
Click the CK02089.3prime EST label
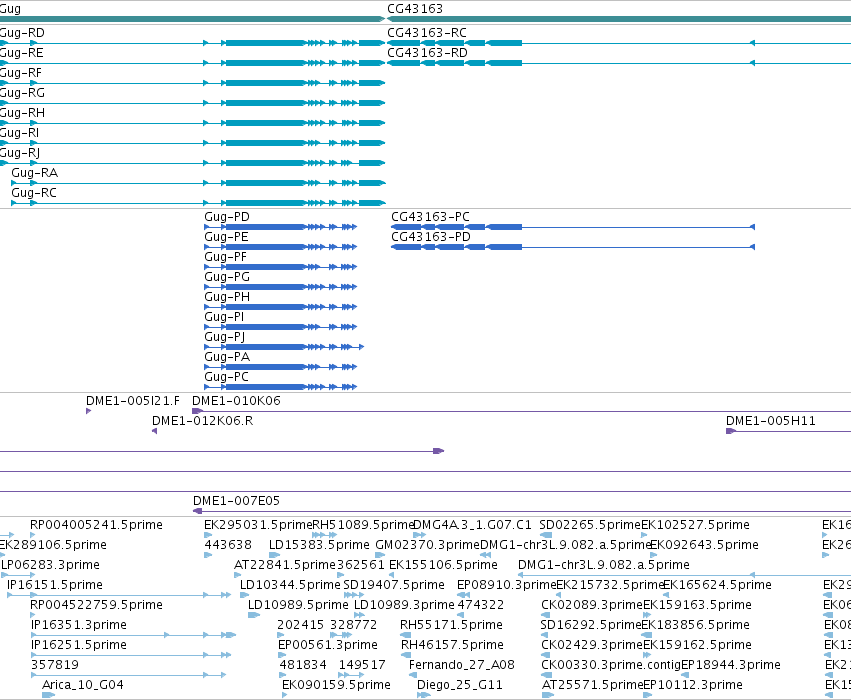click(592, 606)
